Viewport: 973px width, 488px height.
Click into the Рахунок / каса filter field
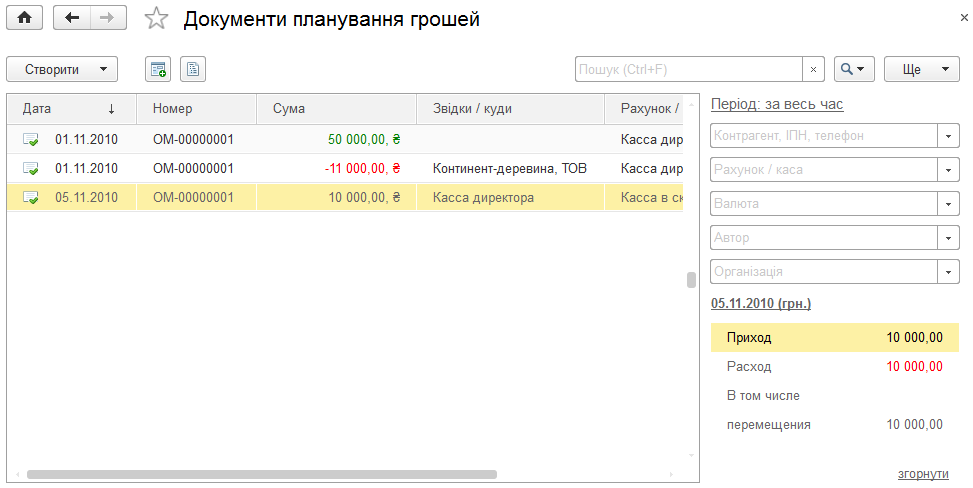(x=824, y=169)
